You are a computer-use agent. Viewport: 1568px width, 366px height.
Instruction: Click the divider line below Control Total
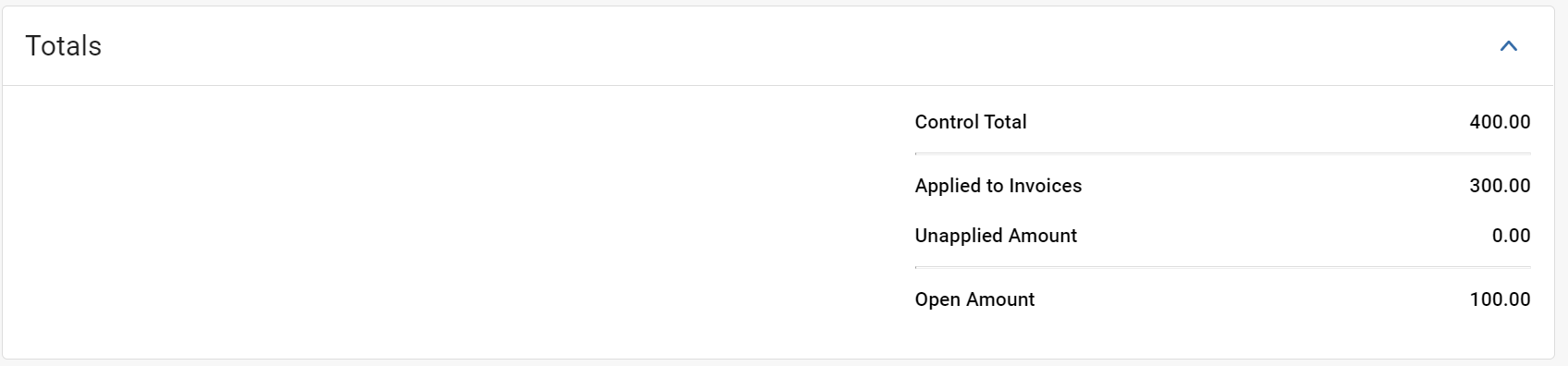point(1222,153)
